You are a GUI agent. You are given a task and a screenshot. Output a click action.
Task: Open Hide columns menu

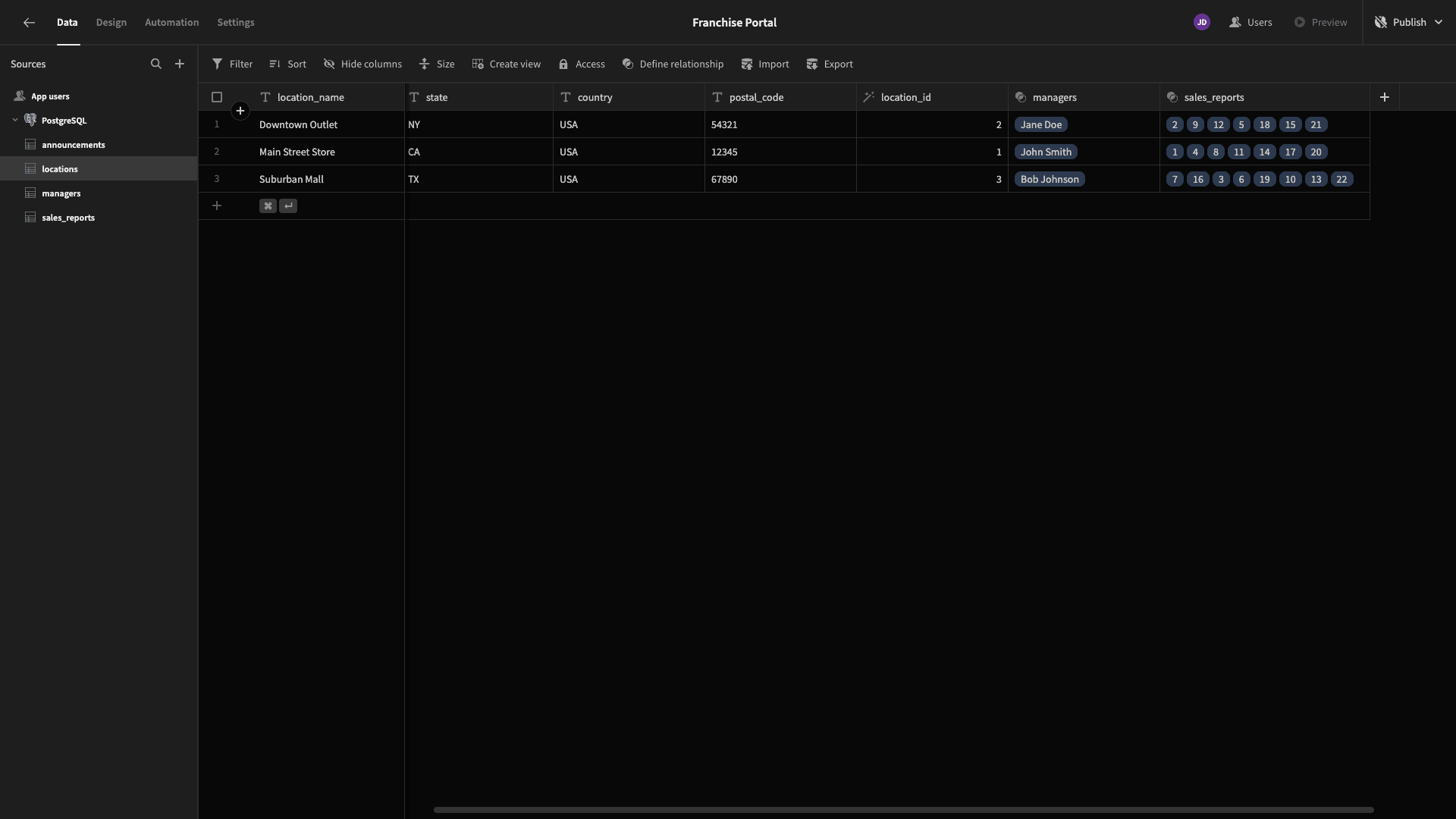click(x=362, y=64)
